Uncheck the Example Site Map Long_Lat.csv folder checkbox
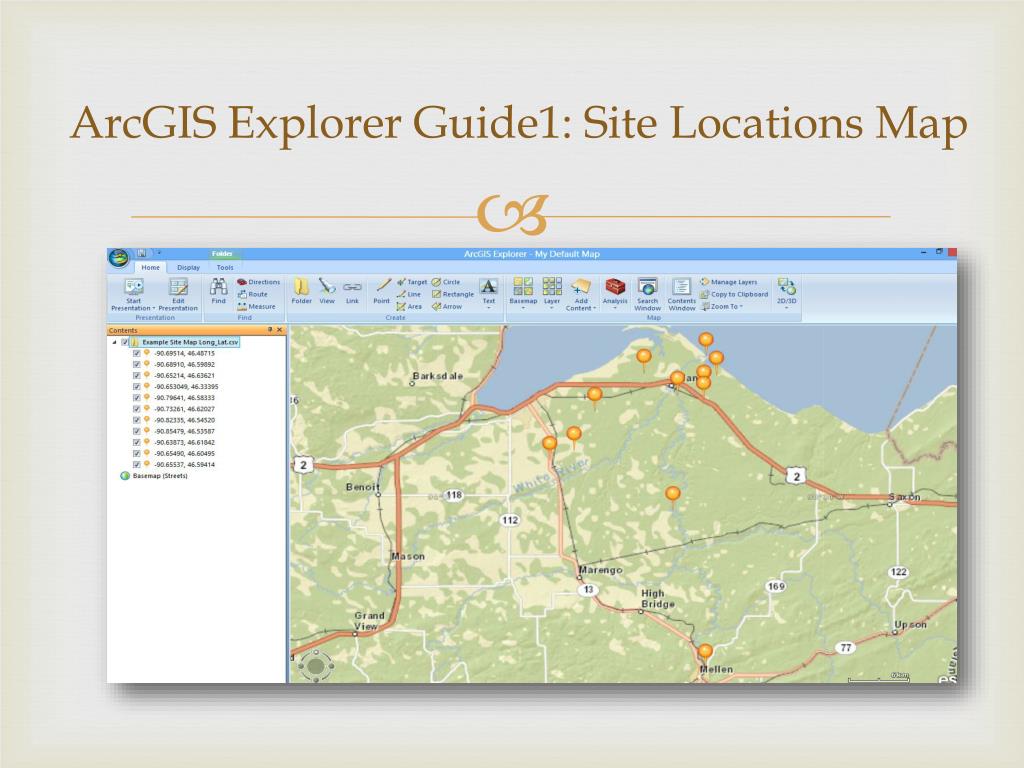Viewport: 1024px width, 768px height. point(125,342)
